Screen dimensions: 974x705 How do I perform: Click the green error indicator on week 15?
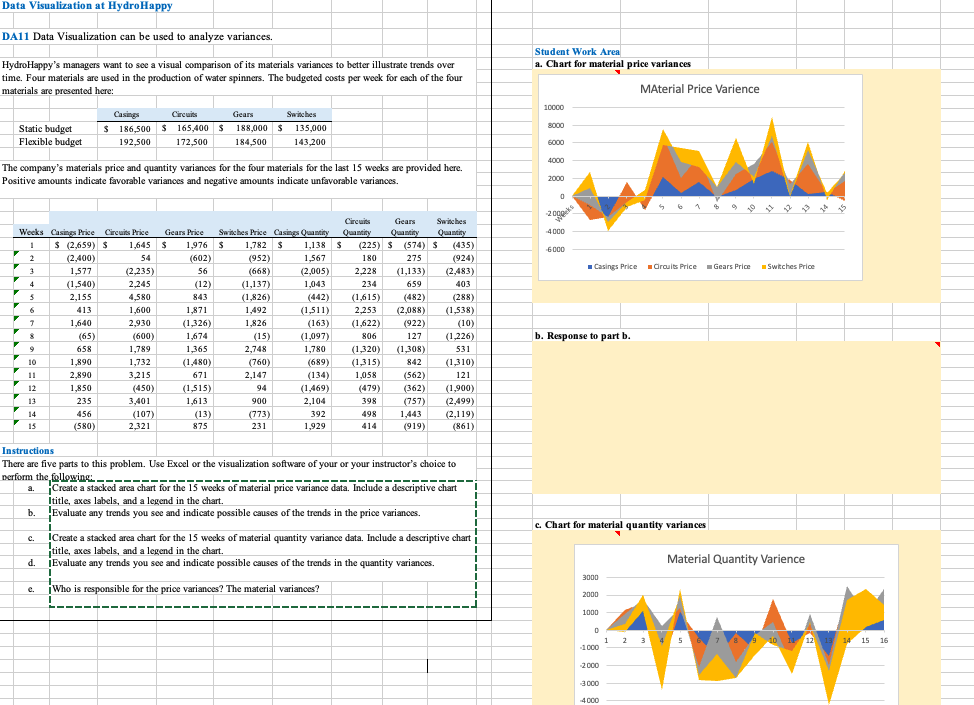(16, 424)
